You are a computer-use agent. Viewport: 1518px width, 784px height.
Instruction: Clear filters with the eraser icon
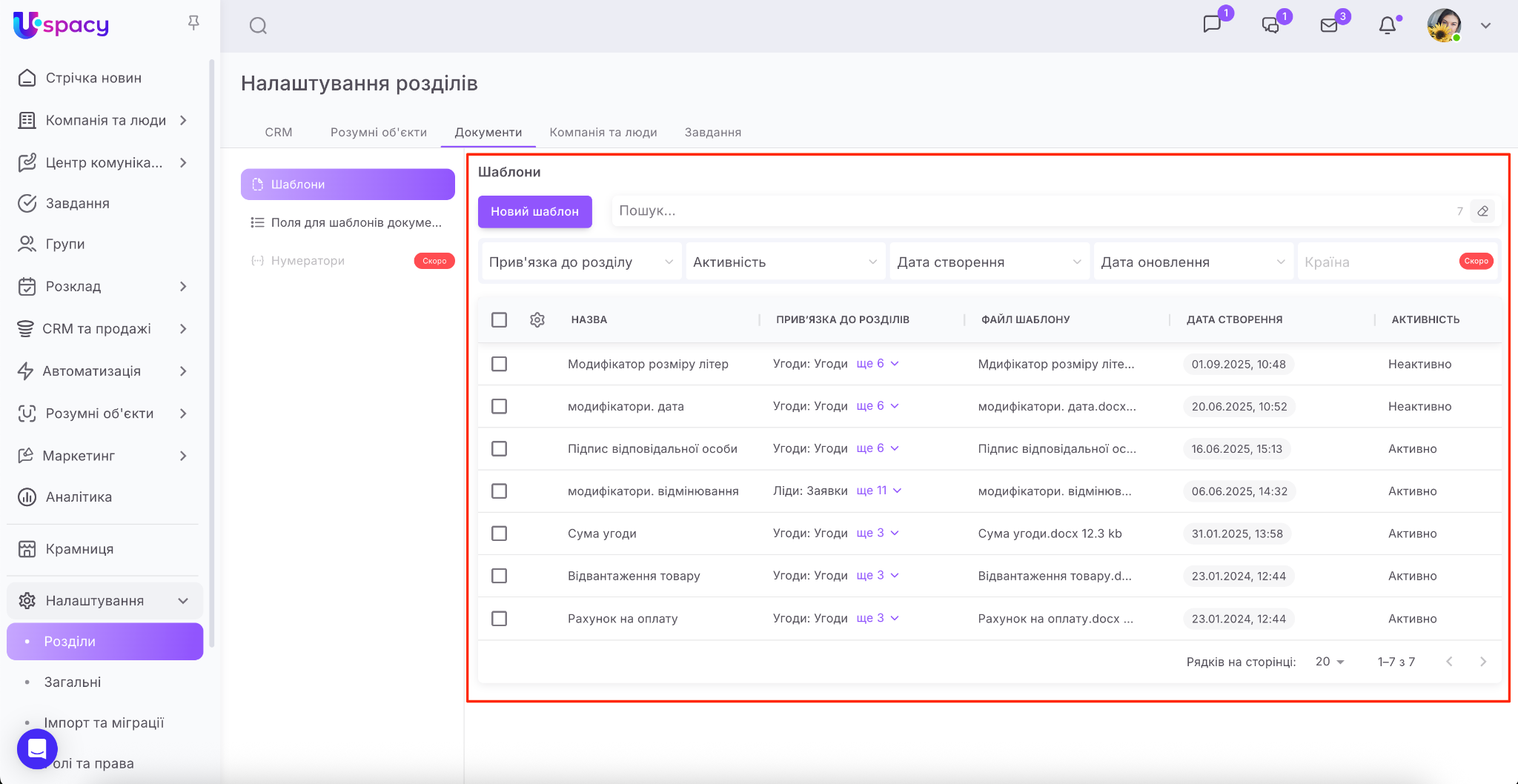(1482, 211)
